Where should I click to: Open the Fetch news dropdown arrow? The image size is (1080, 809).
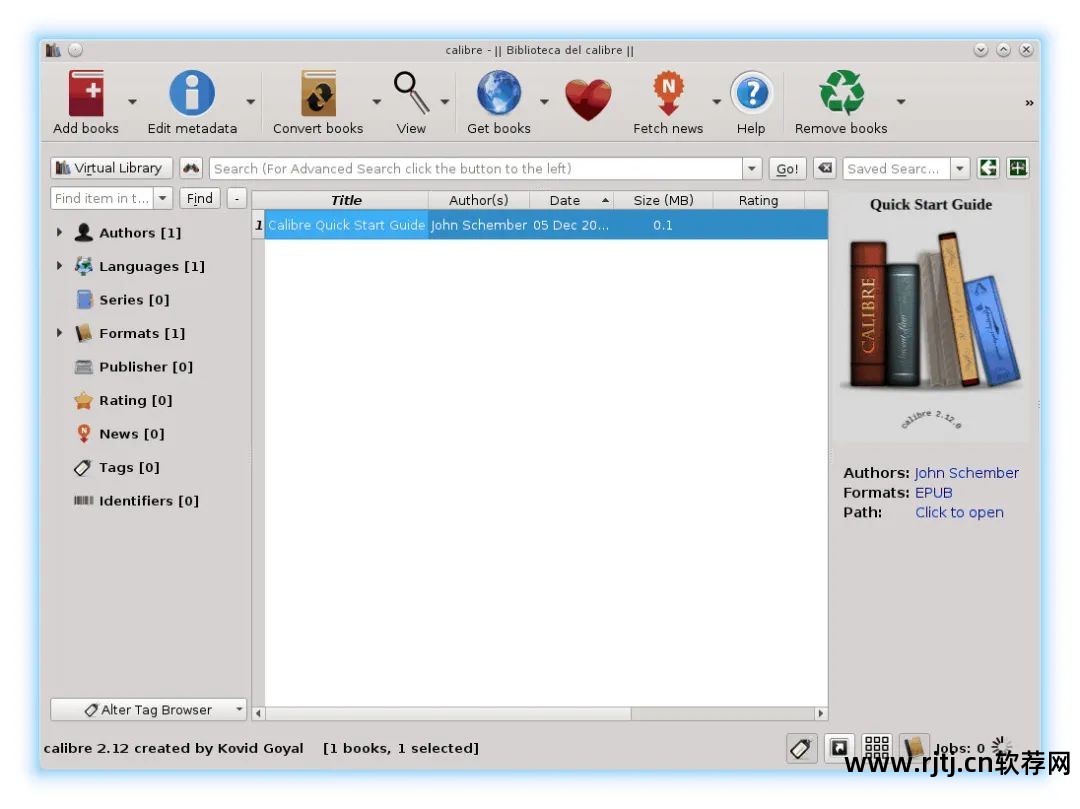716,102
